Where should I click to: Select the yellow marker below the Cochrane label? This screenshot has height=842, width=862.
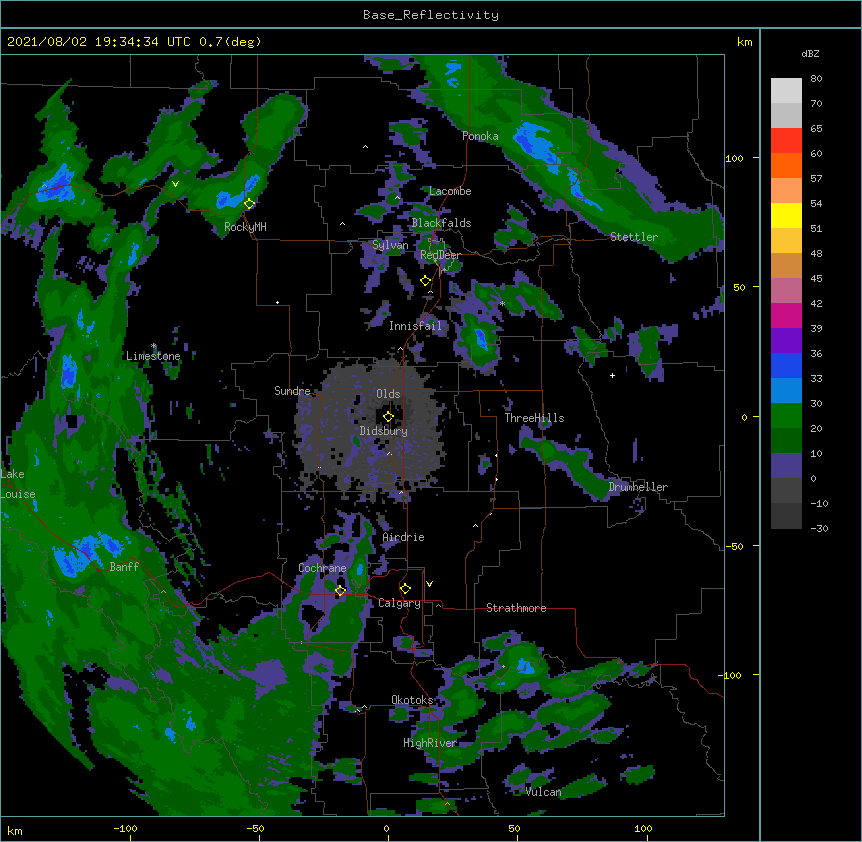(340, 590)
